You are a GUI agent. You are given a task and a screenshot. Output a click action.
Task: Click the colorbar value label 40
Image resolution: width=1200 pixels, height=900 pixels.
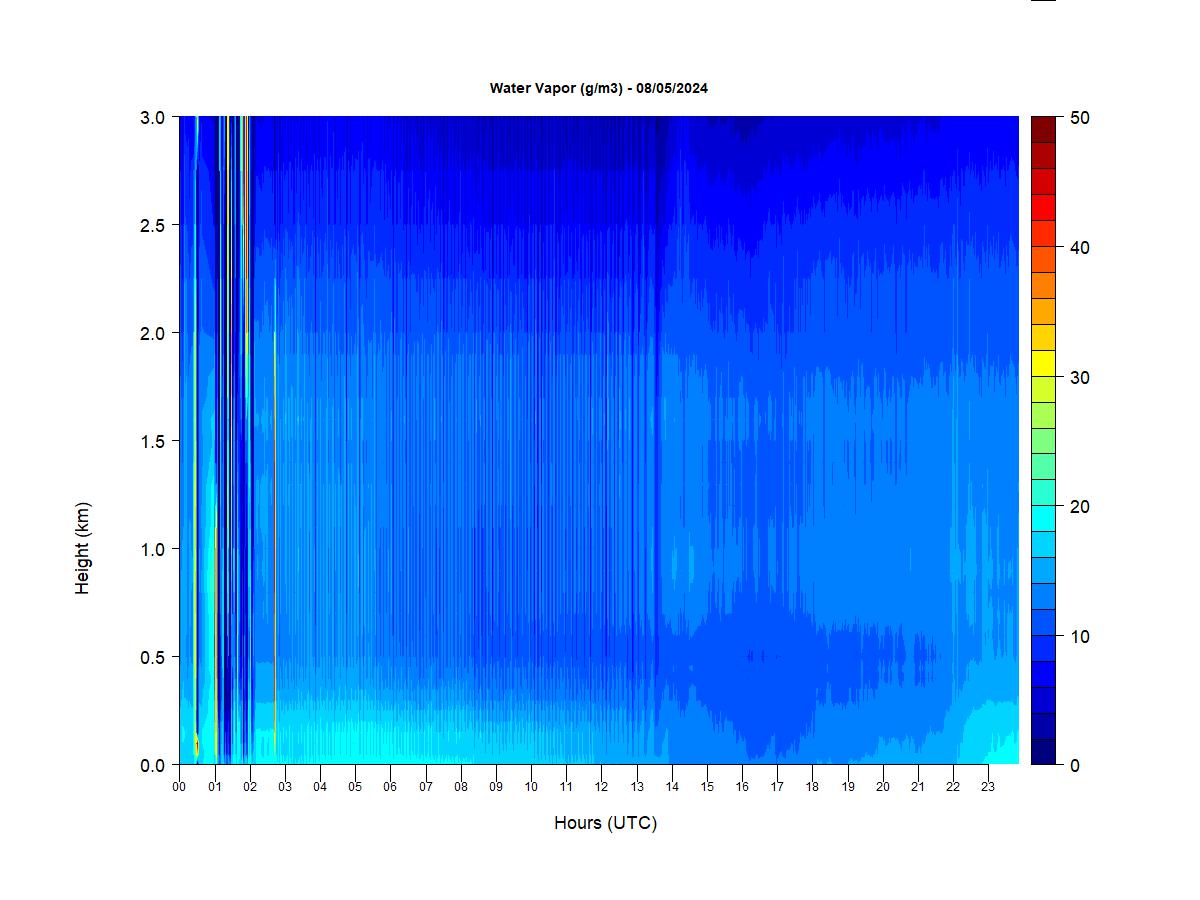[1079, 248]
